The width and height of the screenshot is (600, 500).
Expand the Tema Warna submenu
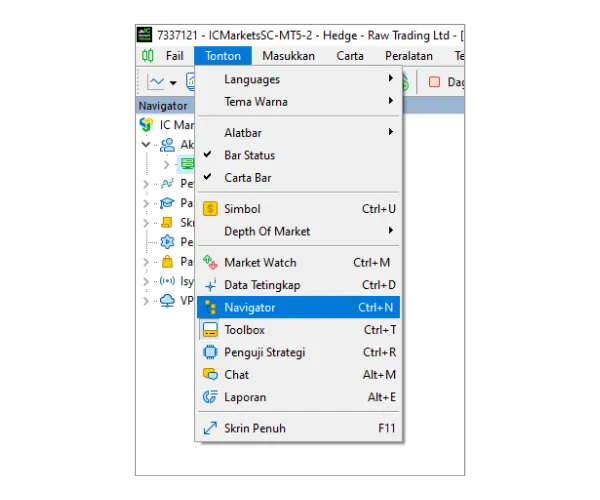click(x=298, y=102)
